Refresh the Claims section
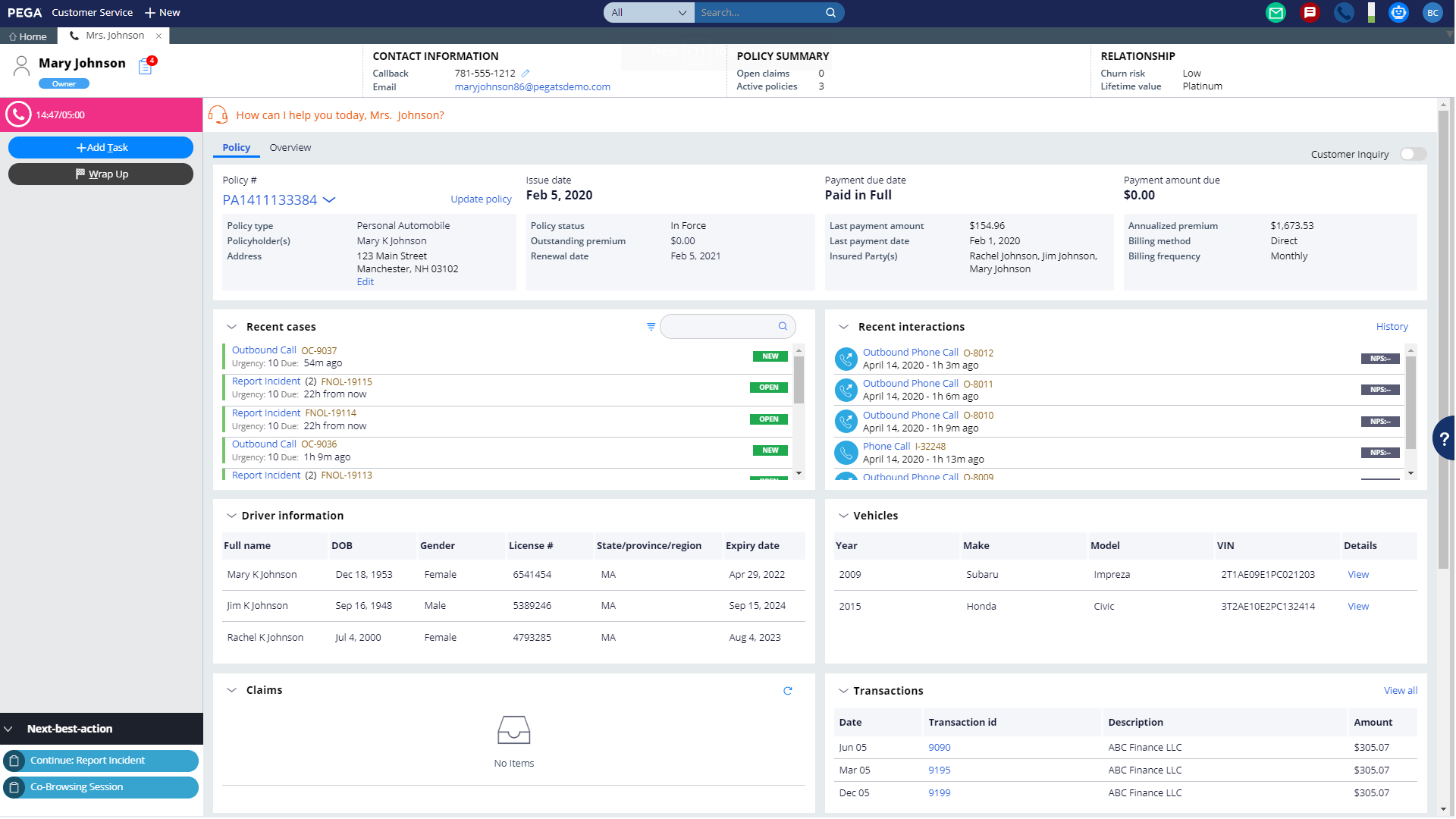1456x819 pixels. click(788, 691)
